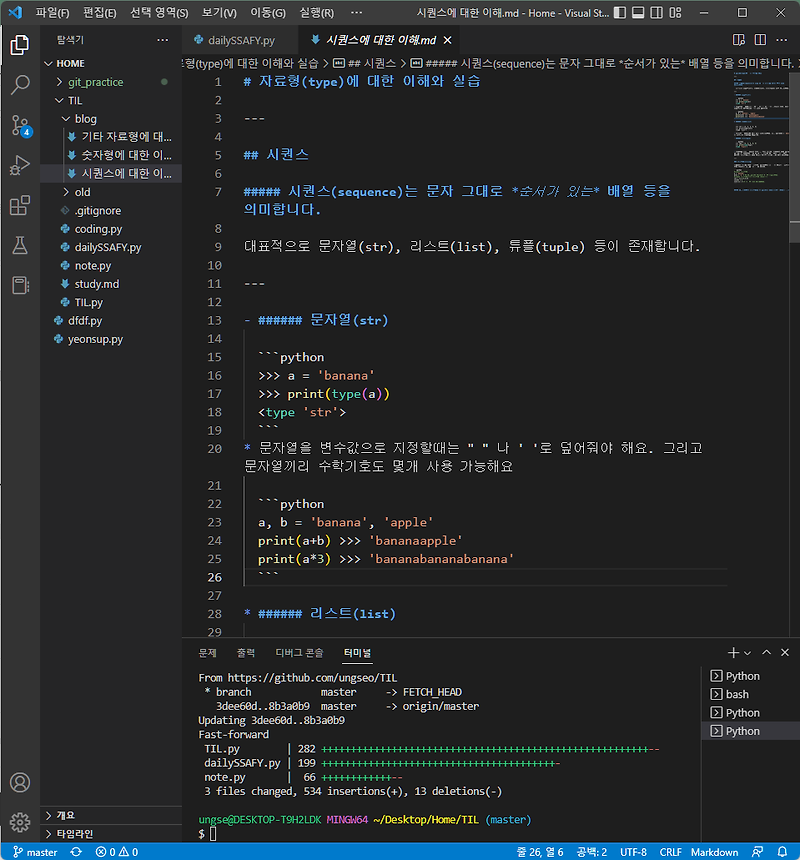
Task: Open the Extensions view
Action: [21, 206]
